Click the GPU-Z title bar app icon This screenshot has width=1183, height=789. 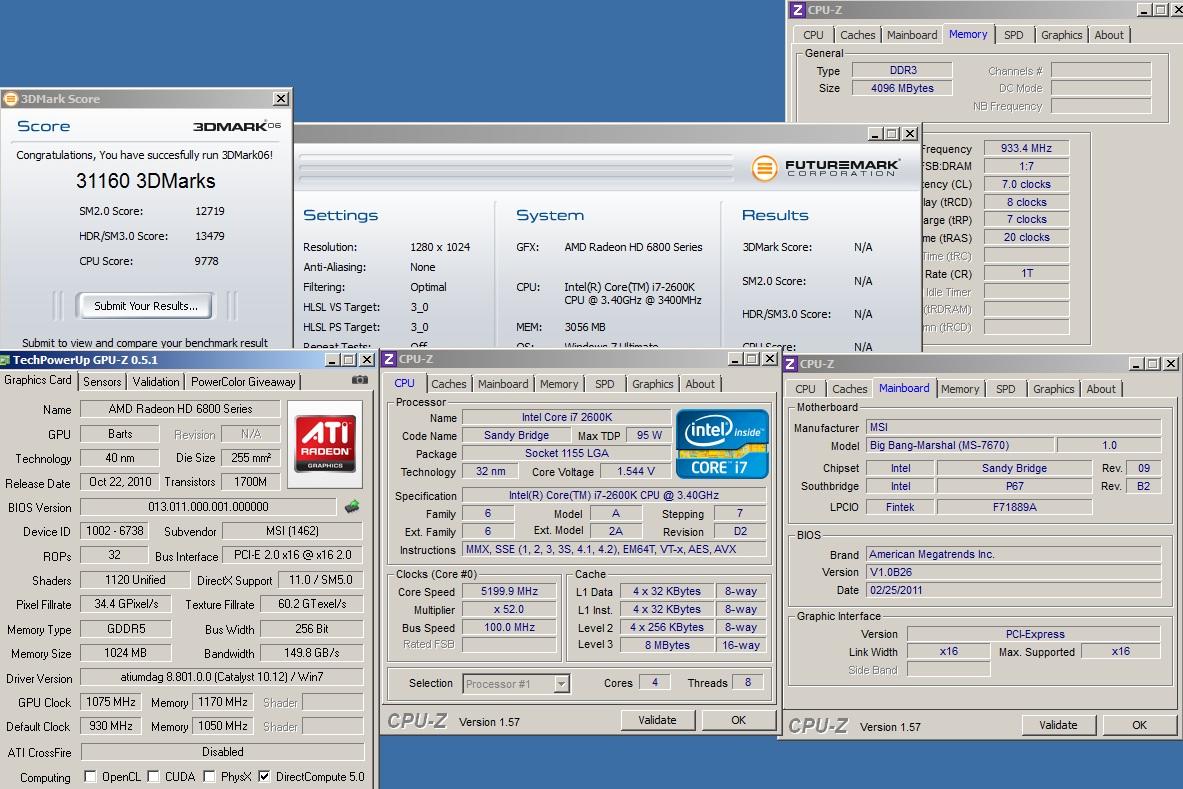5,361
